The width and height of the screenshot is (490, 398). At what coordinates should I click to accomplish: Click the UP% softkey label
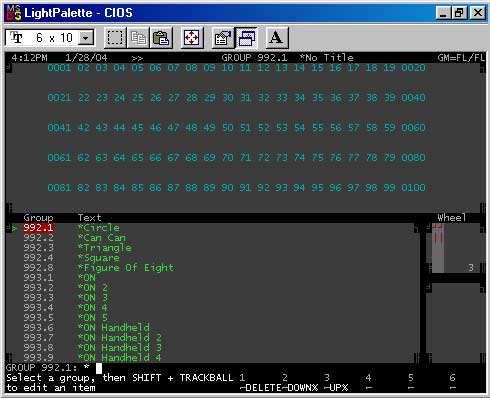tap(339, 388)
